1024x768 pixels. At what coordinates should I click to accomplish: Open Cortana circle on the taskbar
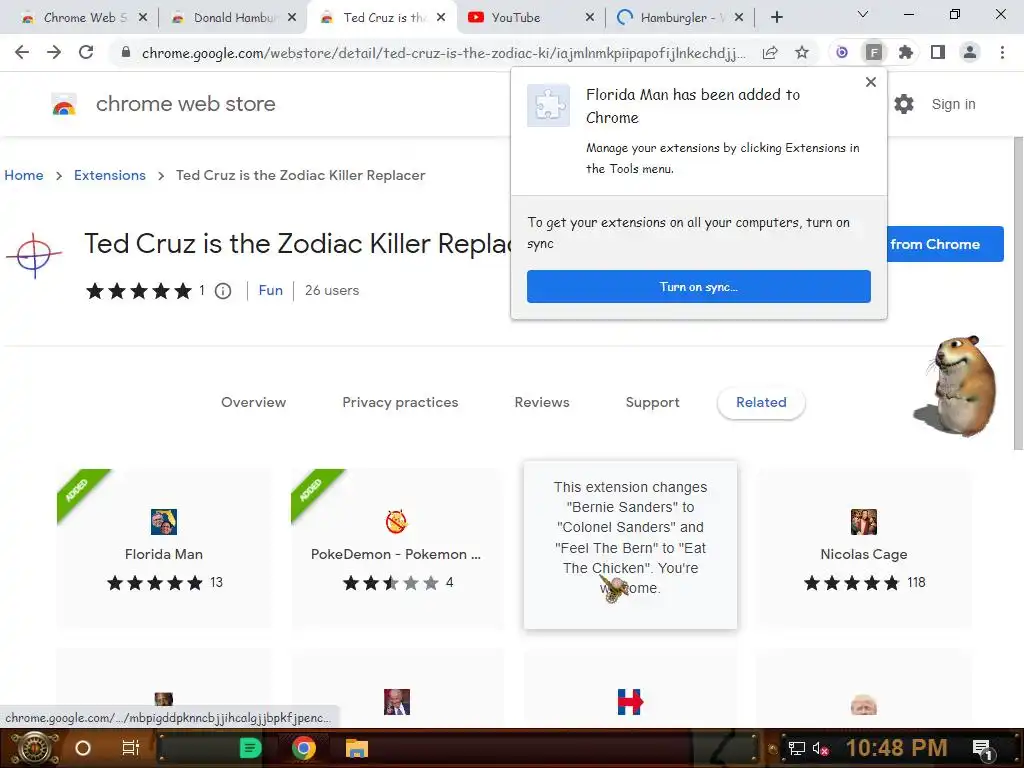[x=83, y=748]
